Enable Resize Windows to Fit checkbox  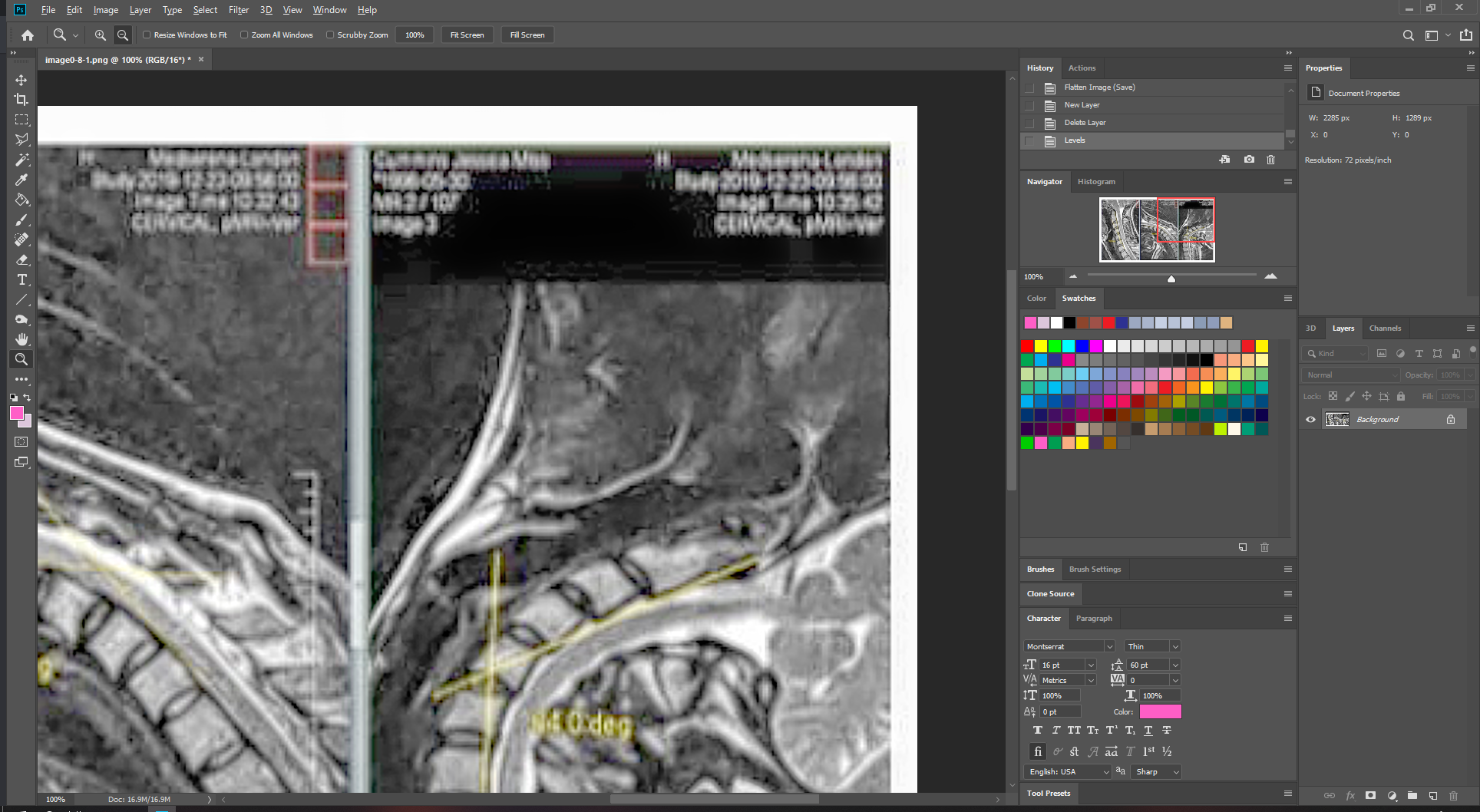(x=147, y=35)
